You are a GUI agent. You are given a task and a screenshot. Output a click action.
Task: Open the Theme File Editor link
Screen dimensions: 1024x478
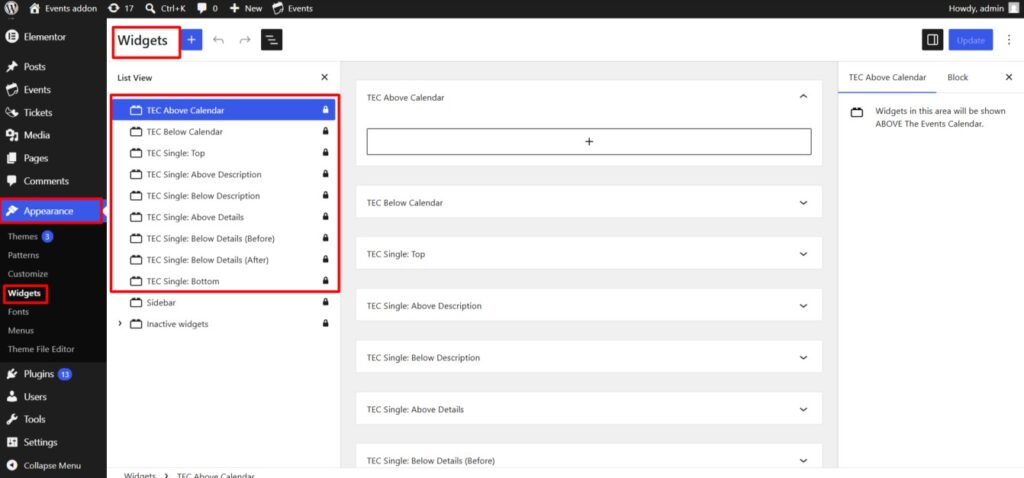[x=41, y=349]
